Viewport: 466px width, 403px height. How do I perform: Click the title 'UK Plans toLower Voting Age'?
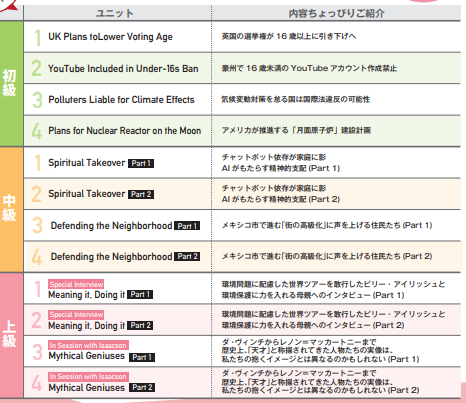click(110, 37)
